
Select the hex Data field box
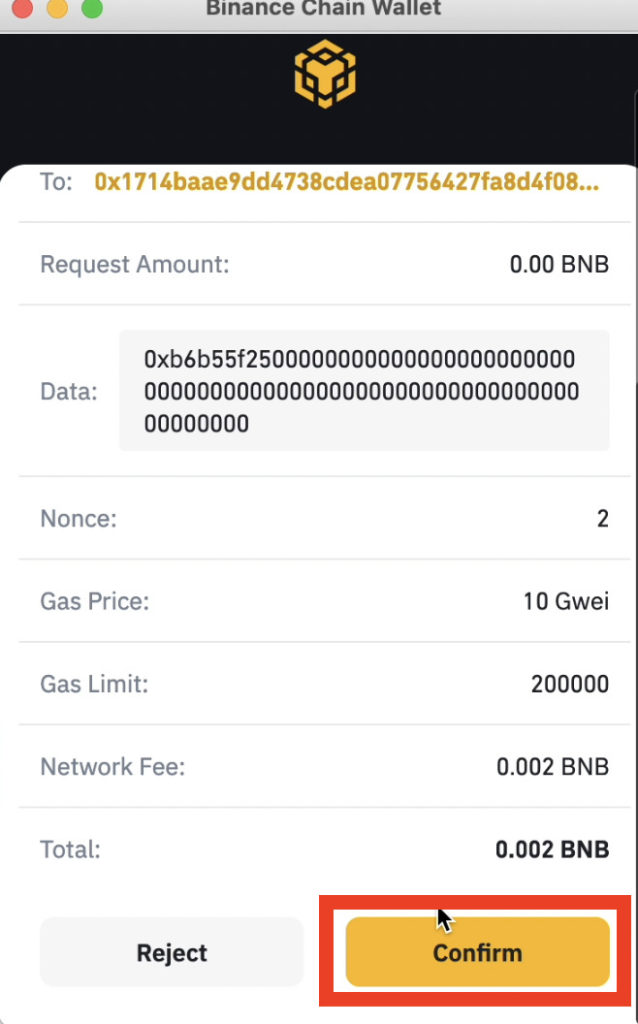pyautogui.click(x=364, y=391)
